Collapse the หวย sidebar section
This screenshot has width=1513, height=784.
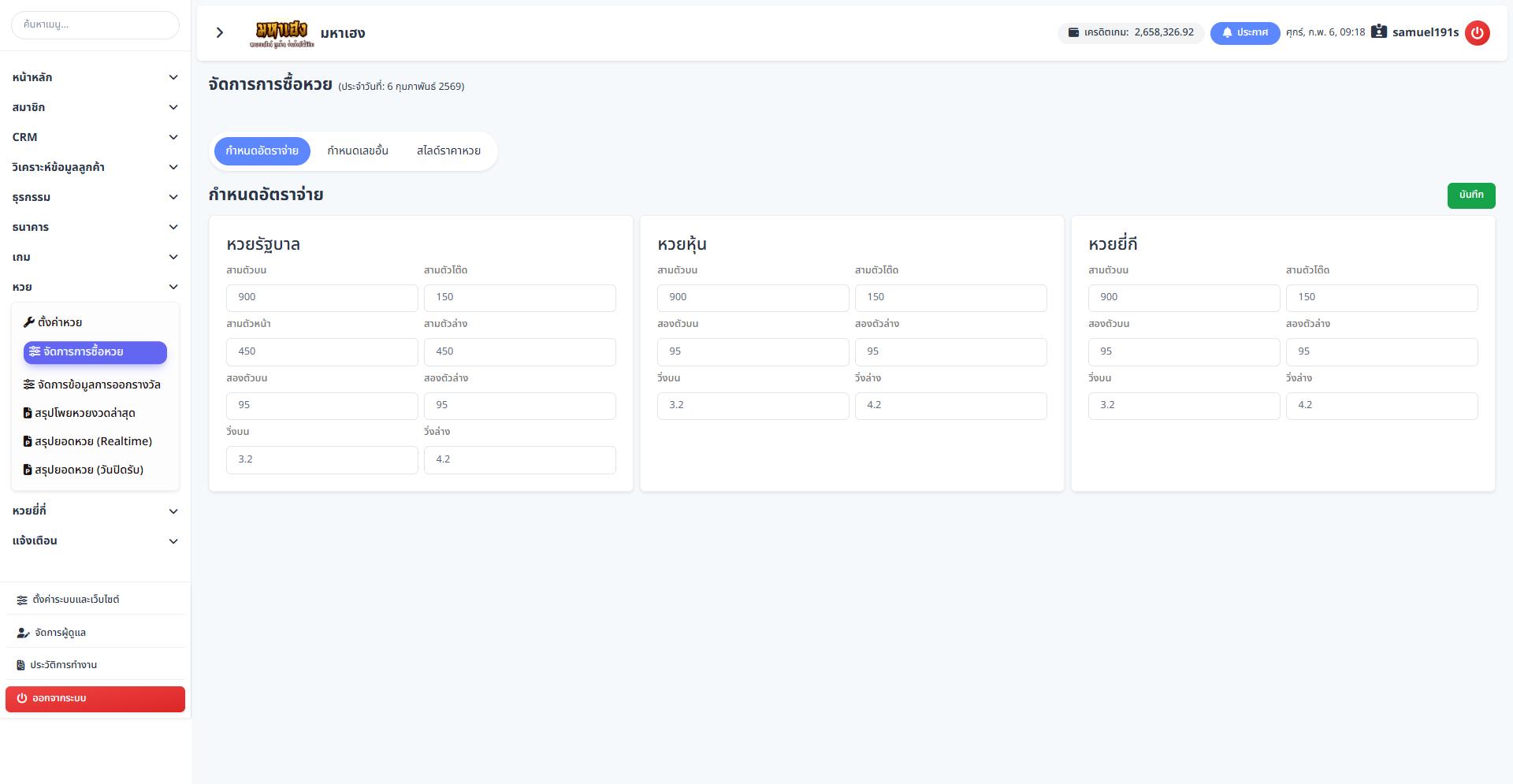173,287
